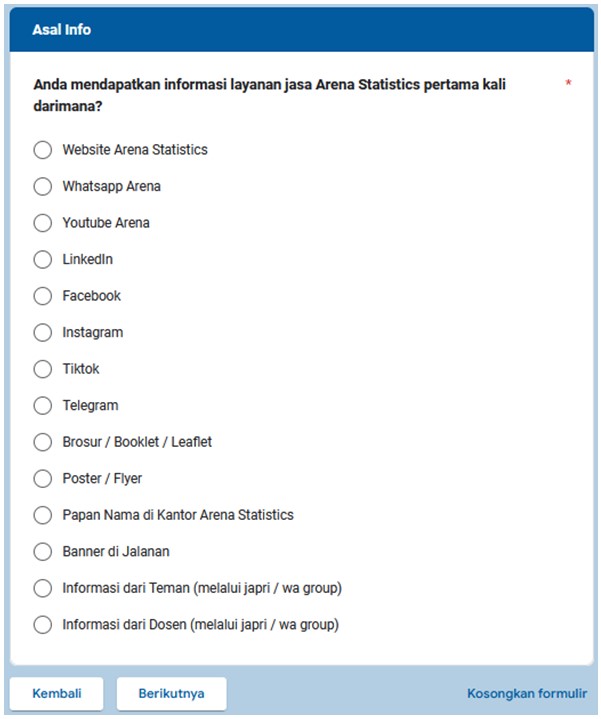The image size is (601, 719).
Task: Select Brosur / Booklet / Leaflet
Action: [x=42, y=442]
